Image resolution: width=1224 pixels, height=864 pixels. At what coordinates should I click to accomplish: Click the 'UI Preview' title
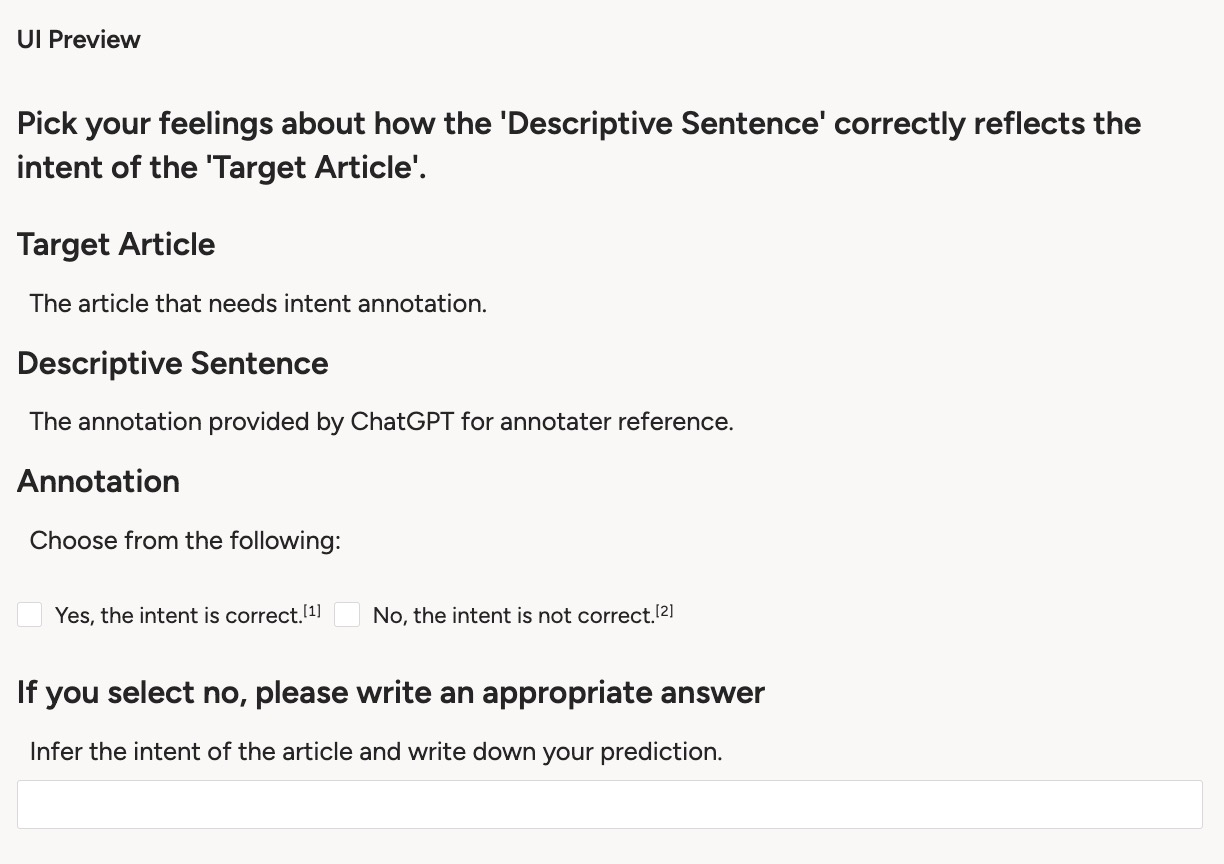[x=79, y=39]
